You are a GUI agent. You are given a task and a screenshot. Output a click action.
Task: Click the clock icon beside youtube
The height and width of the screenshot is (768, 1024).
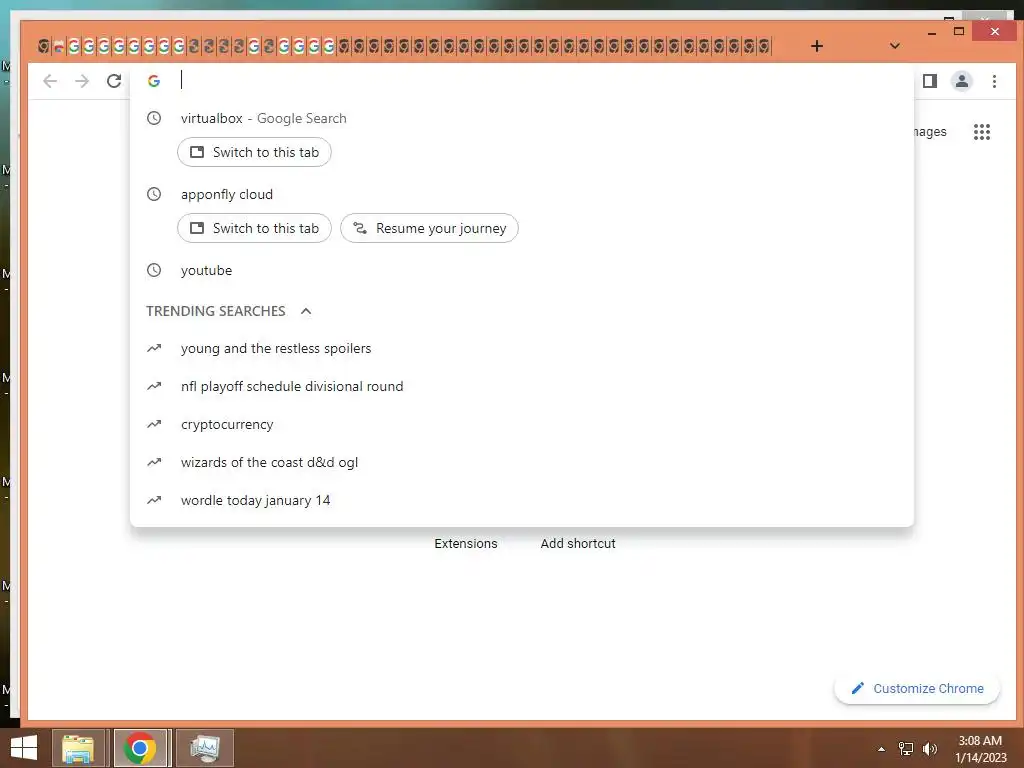point(153,270)
